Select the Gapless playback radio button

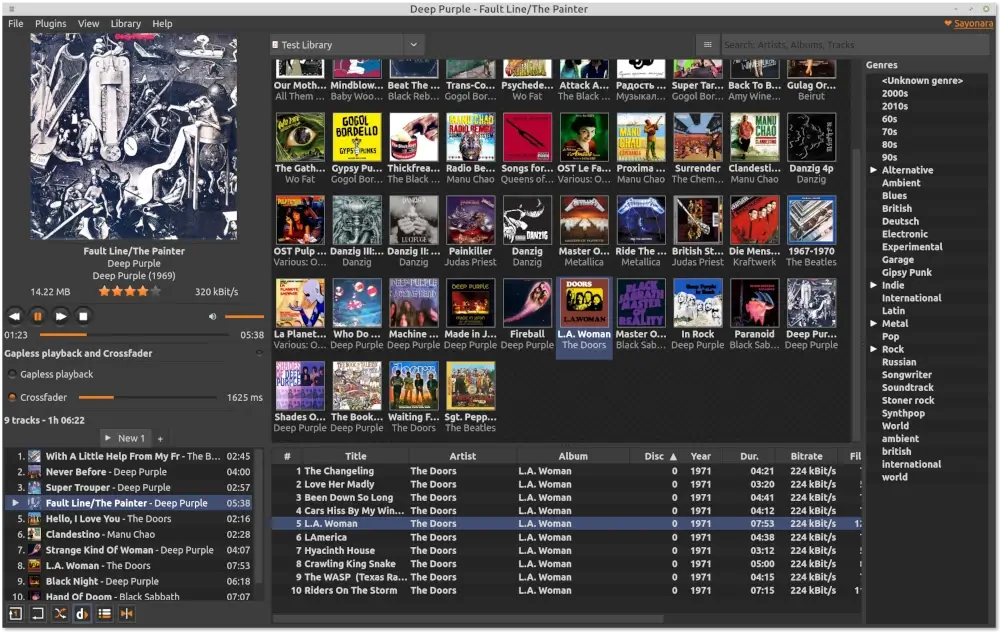[12, 374]
